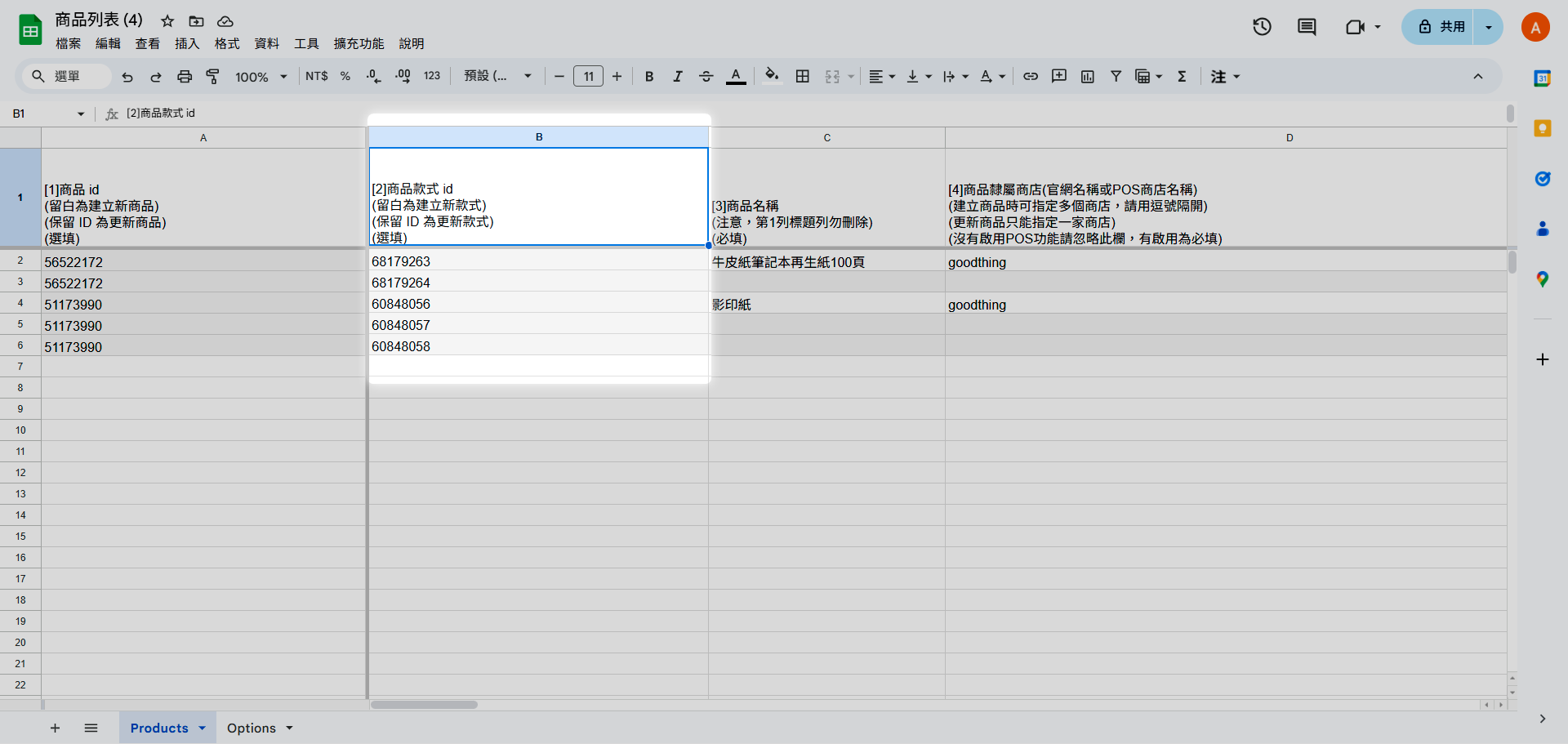Switch to the Options sheet tab
The image size is (1568, 744).
[x=252, y=728]
